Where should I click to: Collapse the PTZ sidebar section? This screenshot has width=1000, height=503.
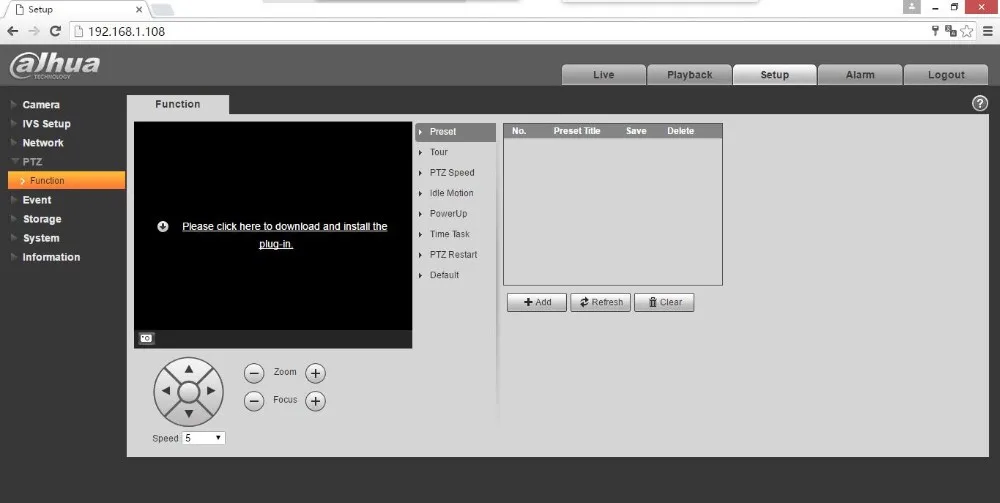[x=32, y=162]
